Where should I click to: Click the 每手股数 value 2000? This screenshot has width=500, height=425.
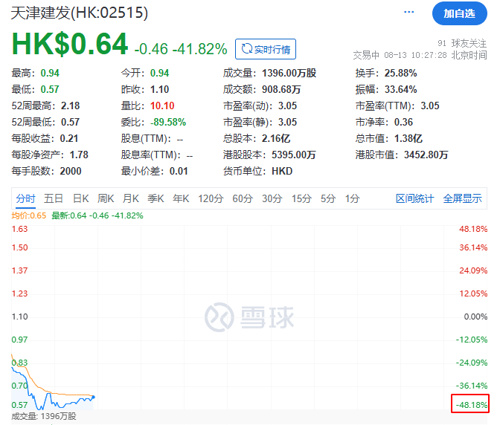click(71, 171)
